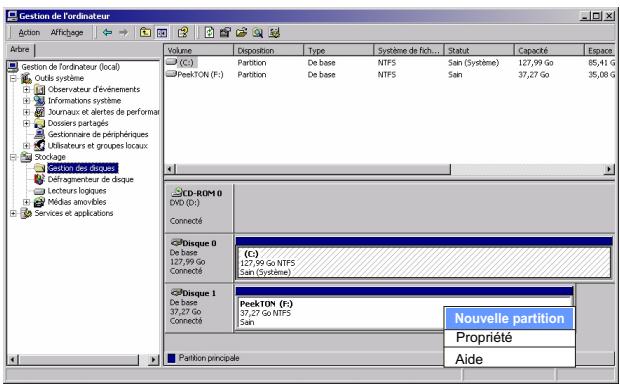Click the volume list horizontal scrollbar thumb

313,169
